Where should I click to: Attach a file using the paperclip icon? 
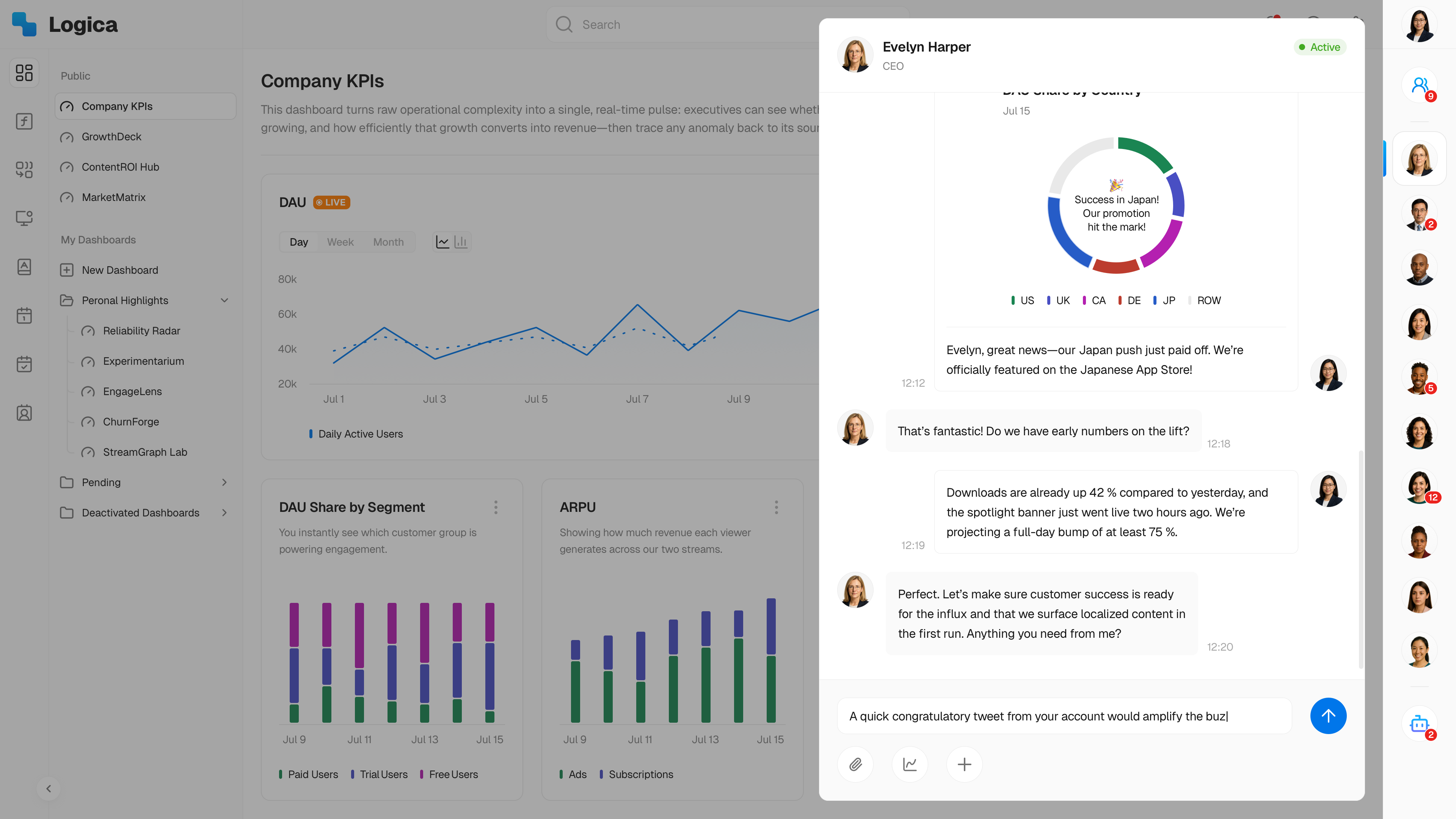pyautogui.click(x=855, y=764)
